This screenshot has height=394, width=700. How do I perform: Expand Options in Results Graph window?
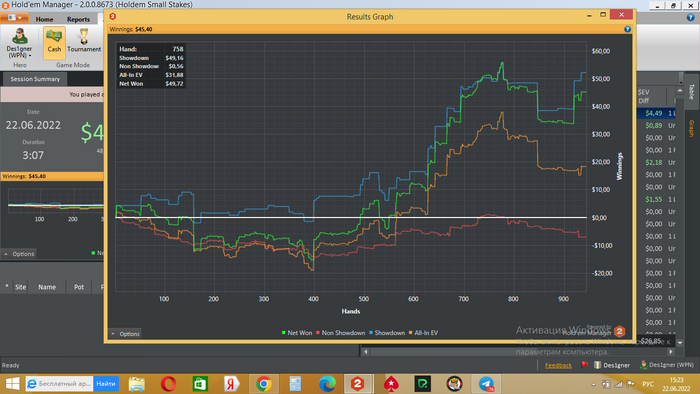pyautogui.click(x=125, y=334)
